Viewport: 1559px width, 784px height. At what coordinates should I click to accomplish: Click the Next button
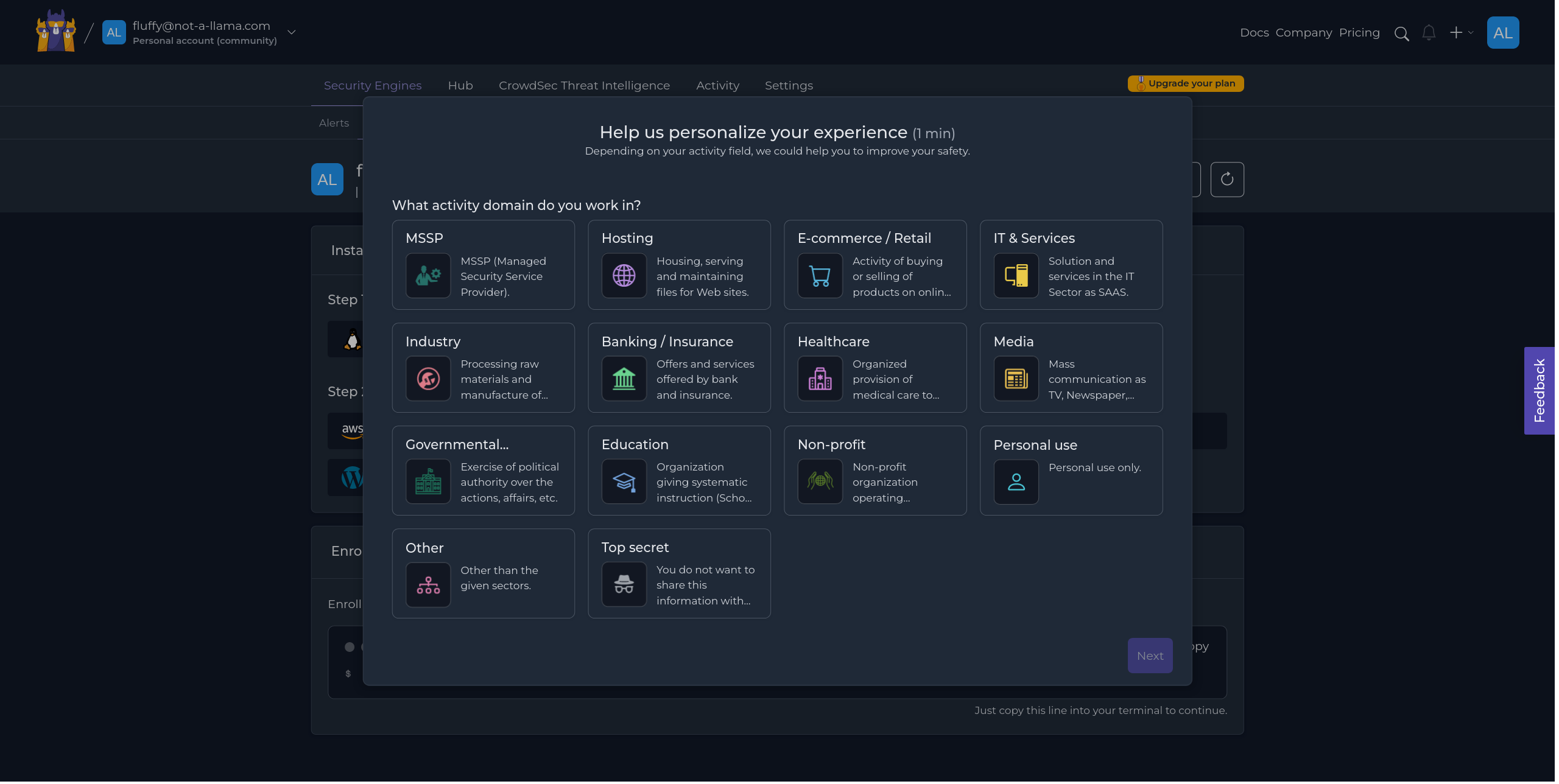point(1149,655)
